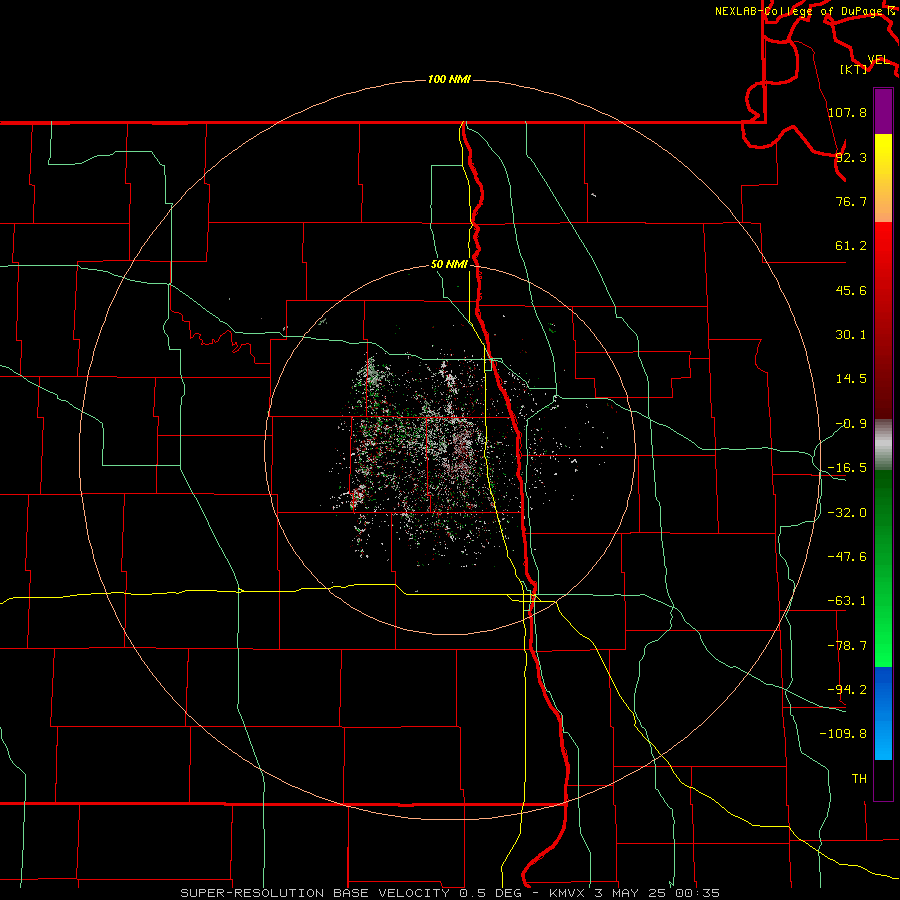Click the 45.6 velocity scale value
Screen dimensions: 900x900
pyautogui.click(x=851, y=290)
